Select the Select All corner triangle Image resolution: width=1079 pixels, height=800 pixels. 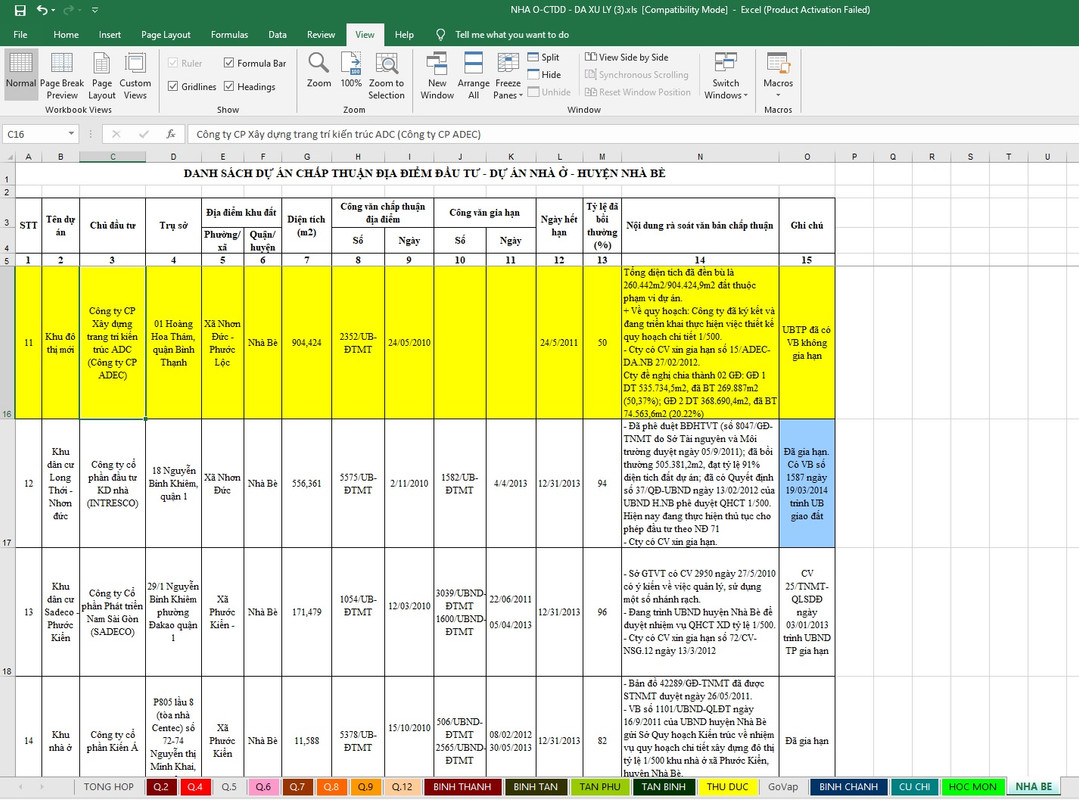(7, 157)
